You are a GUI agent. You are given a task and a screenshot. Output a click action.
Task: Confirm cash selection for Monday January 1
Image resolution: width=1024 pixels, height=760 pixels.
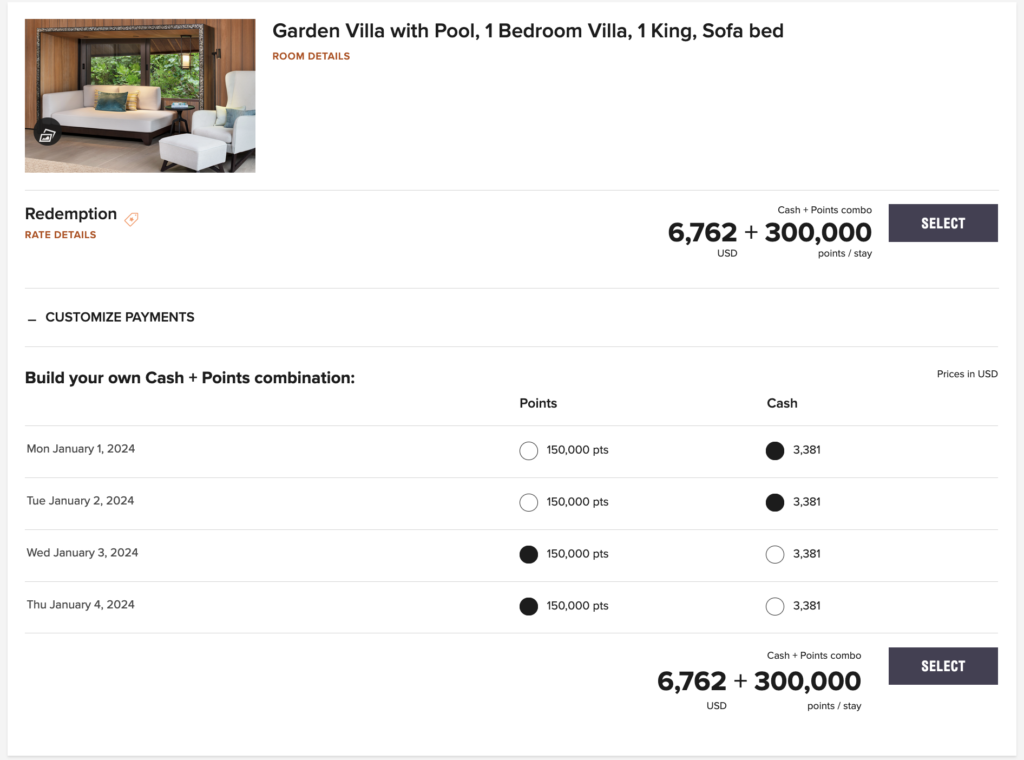(x=774, y=450)
